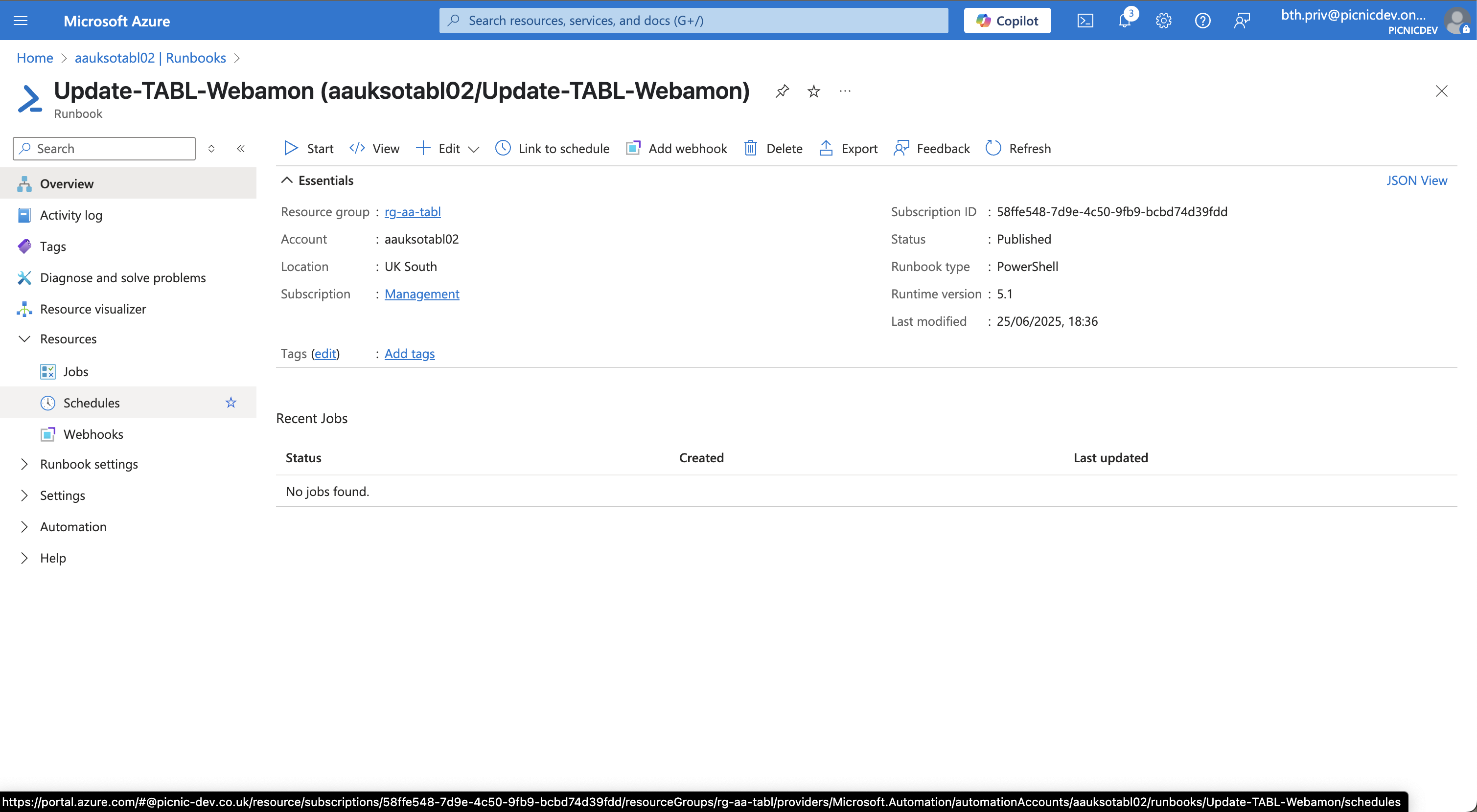Open Schedules under Resources
The width and height of the screenshot is (1477, 812).
point(128,402)
